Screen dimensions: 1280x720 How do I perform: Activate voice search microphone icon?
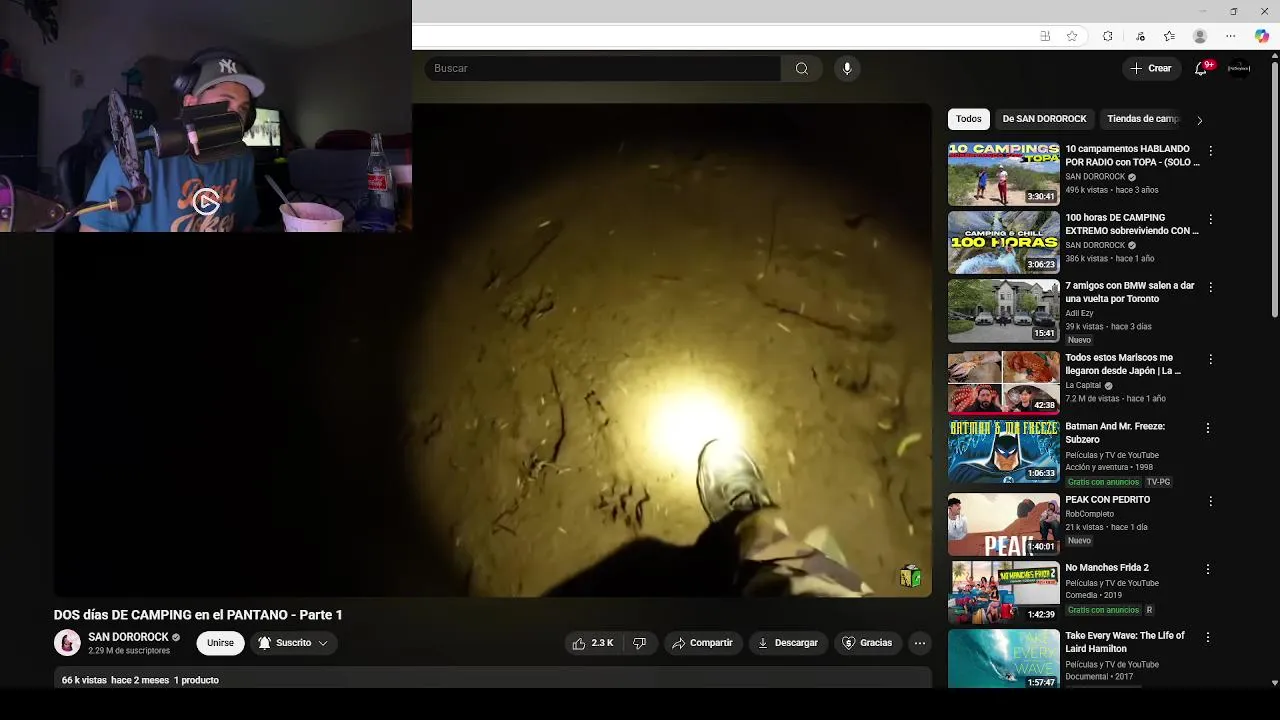click(x=847, y=68)
